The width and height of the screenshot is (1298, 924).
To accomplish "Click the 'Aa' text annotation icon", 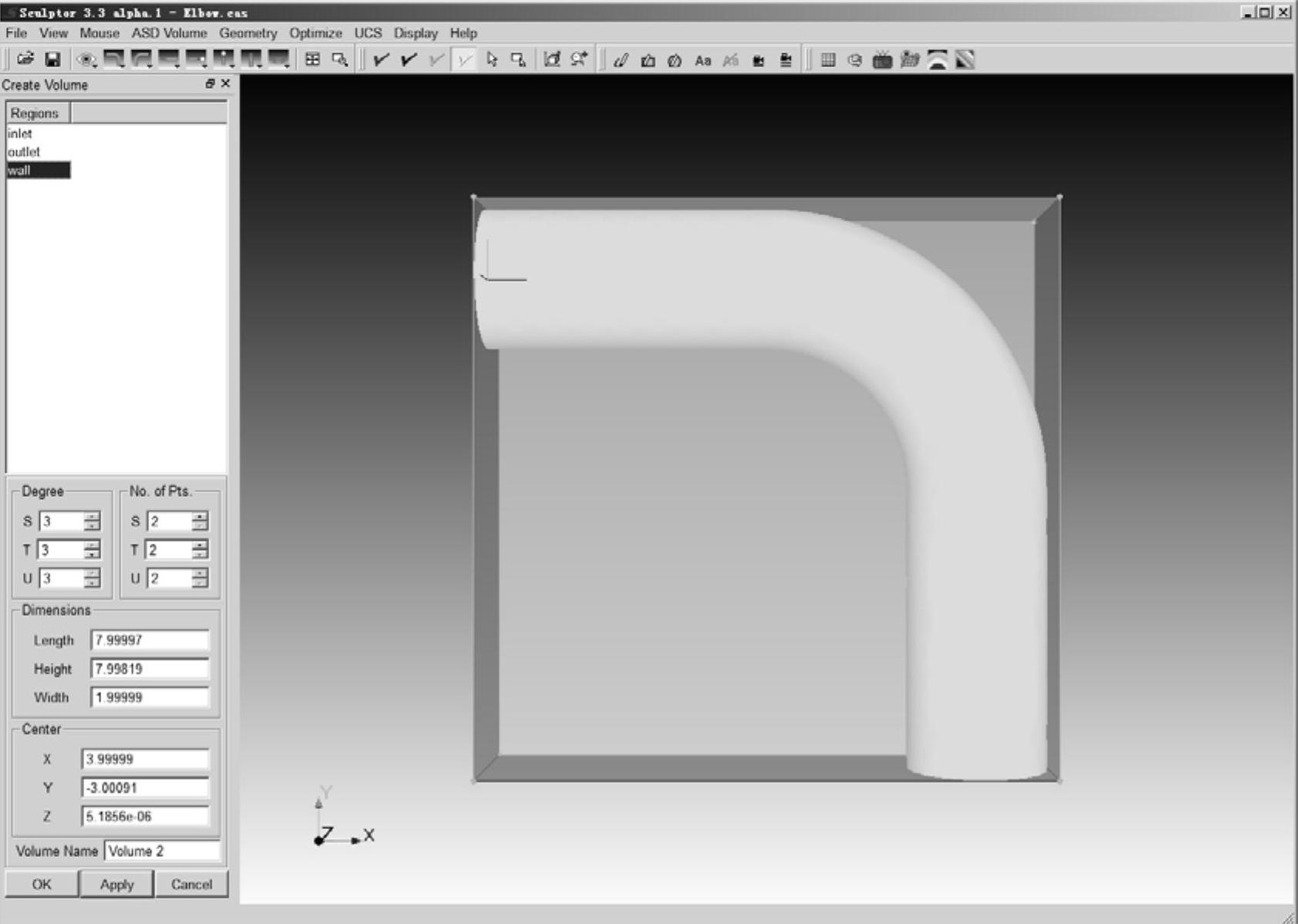I will 702,60.
